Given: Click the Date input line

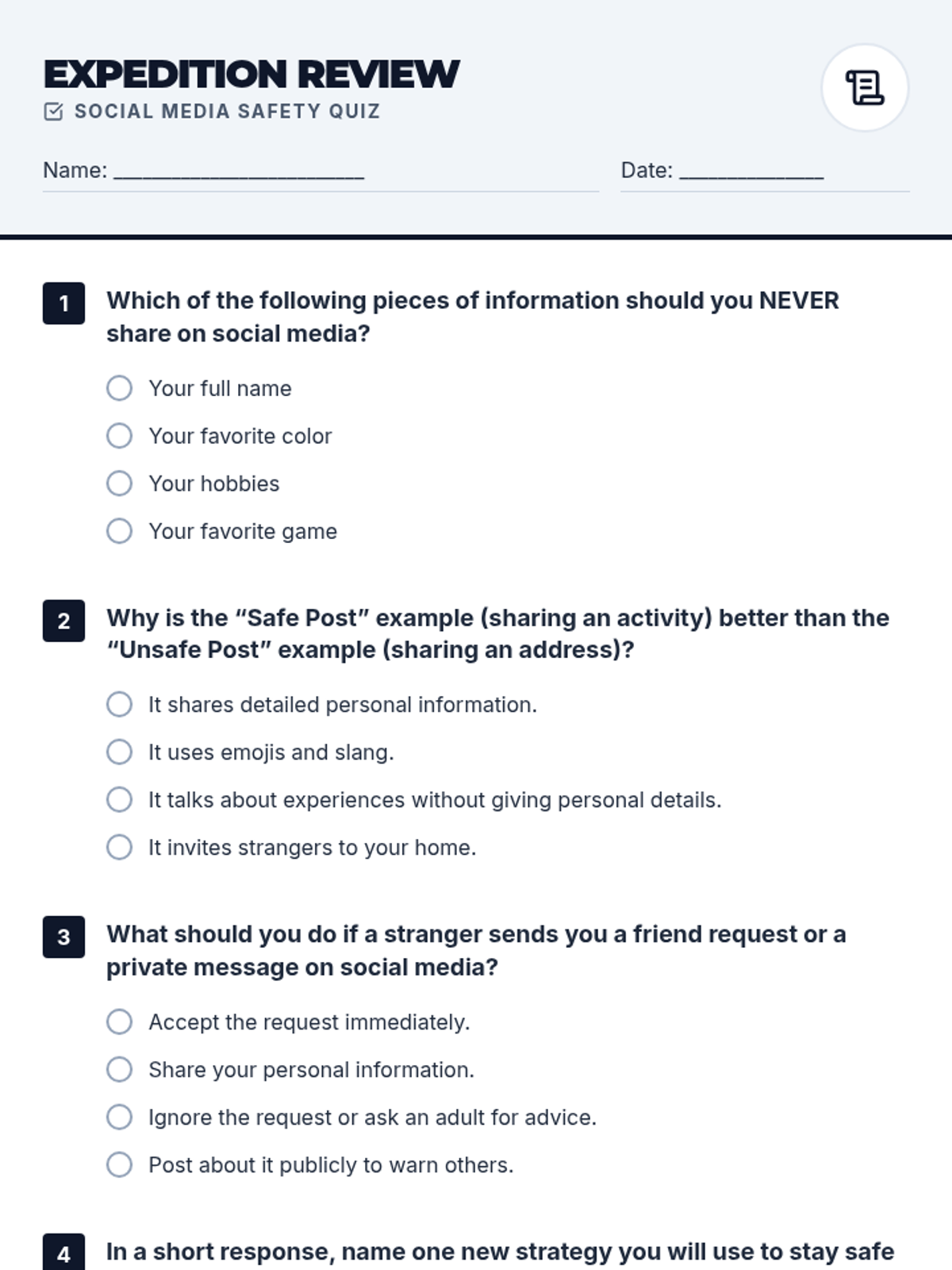Looking at the screenshot, I should click(x=752, y=171).
